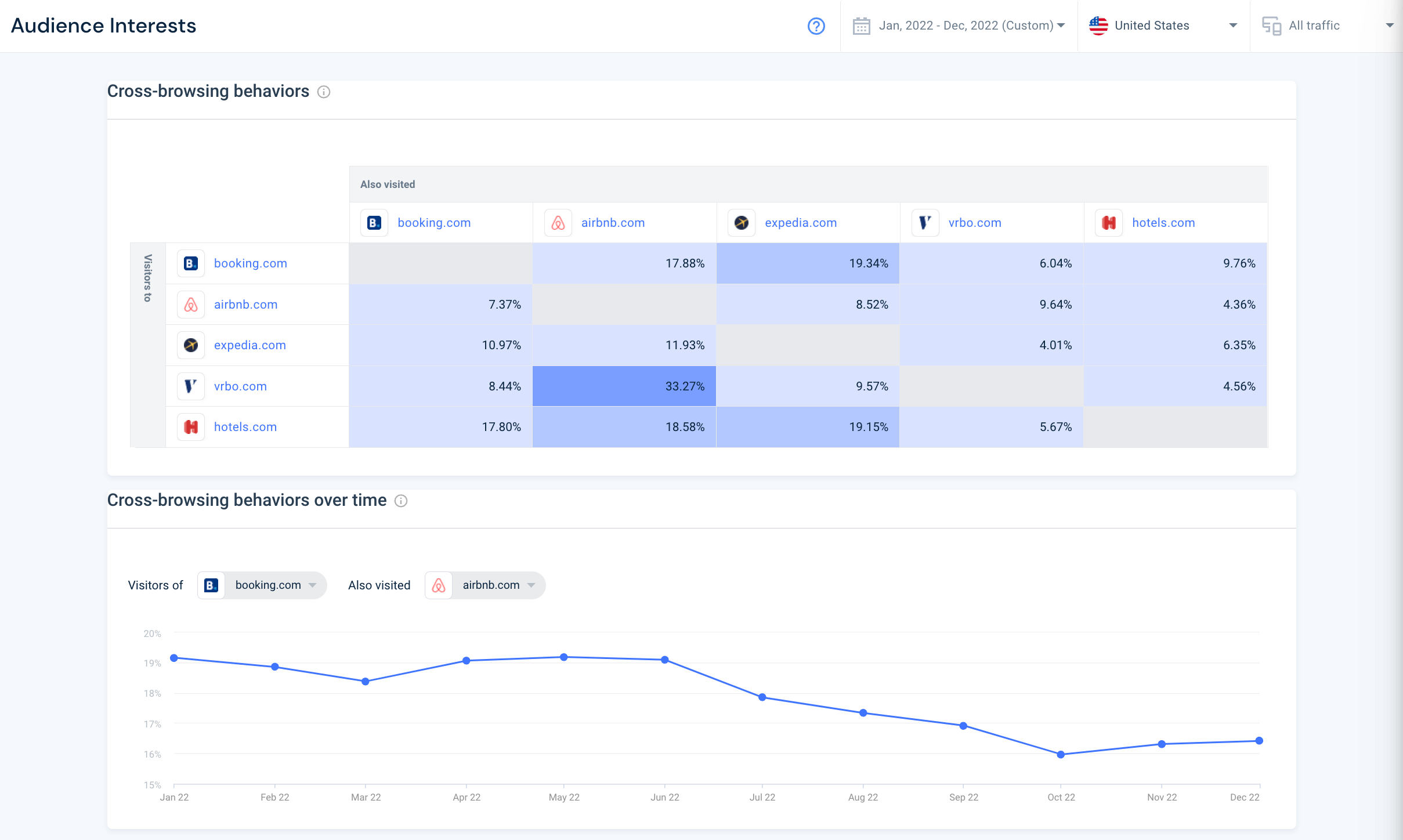Image resolution: width=1403 pixels, height=840 pixels.
Task: Click the Jan 22 data point on chart
Action: tap(174, 658)
